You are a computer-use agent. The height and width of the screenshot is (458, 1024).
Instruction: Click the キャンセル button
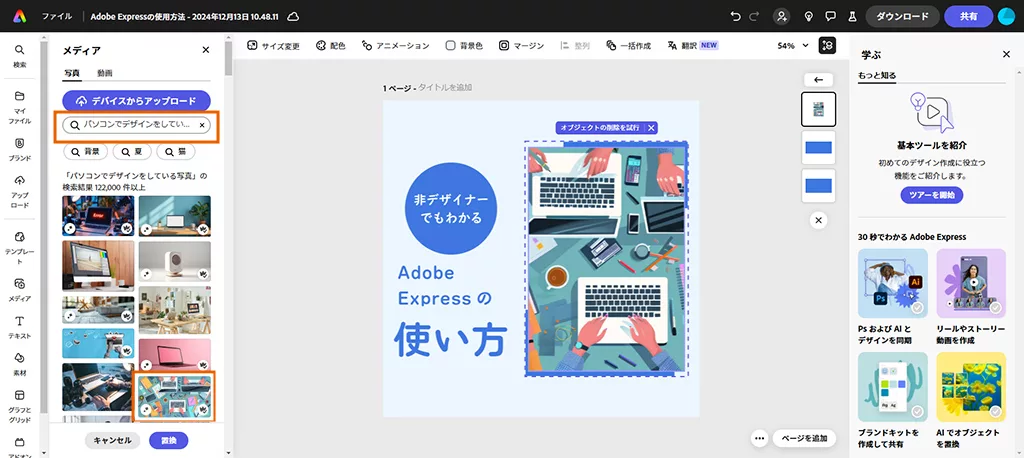(x=112, y=440)
